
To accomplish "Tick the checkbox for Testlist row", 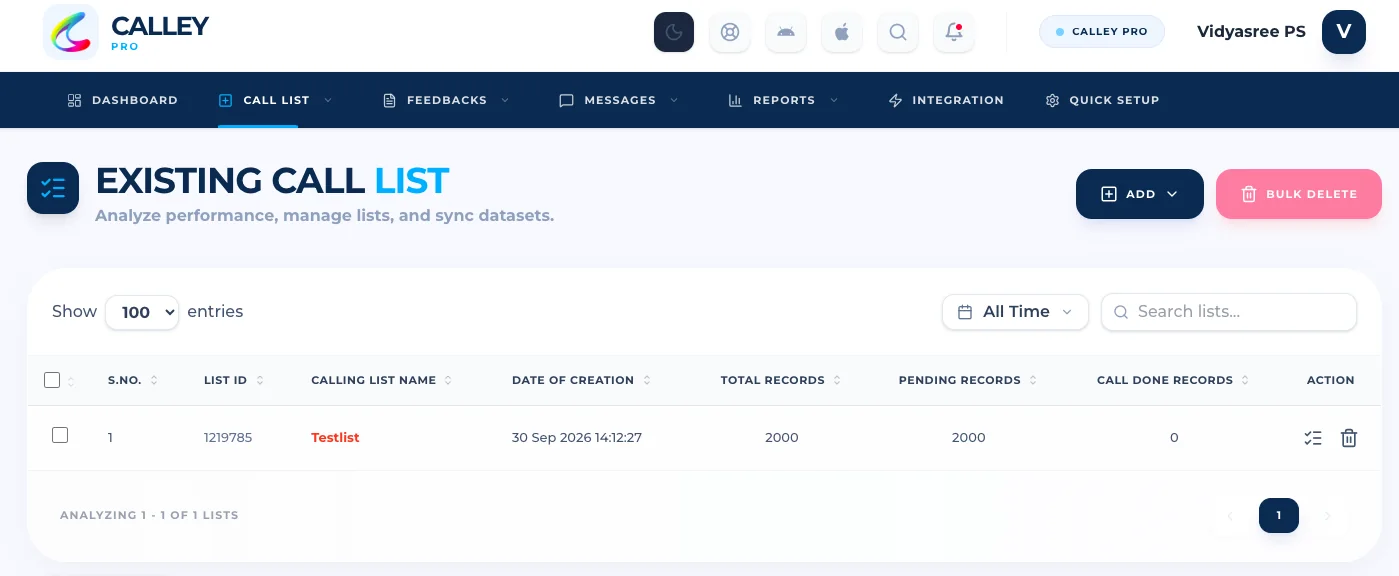I will (x=60, y=435).
